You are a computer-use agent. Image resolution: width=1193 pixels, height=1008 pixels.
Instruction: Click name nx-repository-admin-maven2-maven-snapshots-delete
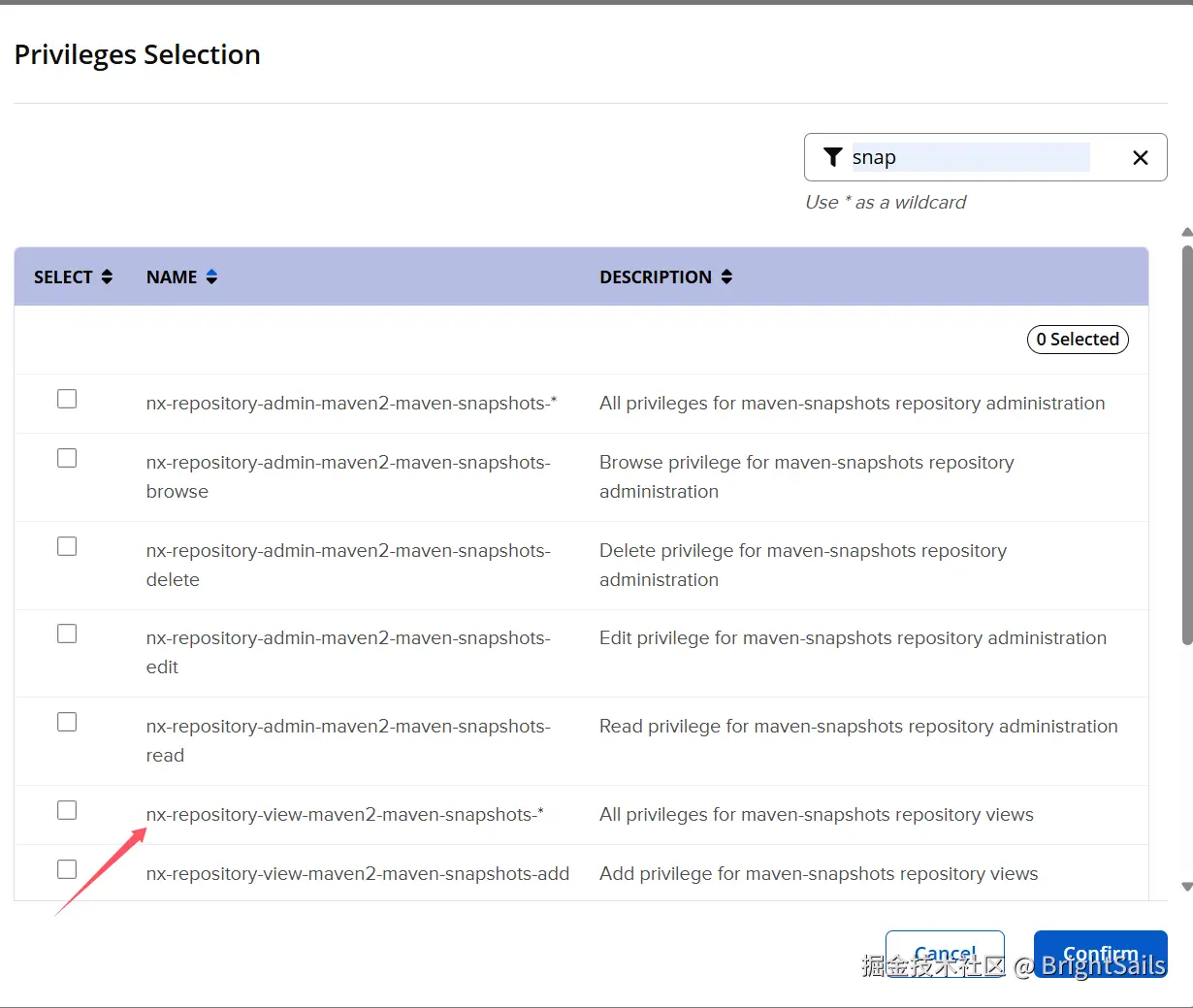pyautogui.click(x=348, y=566)
